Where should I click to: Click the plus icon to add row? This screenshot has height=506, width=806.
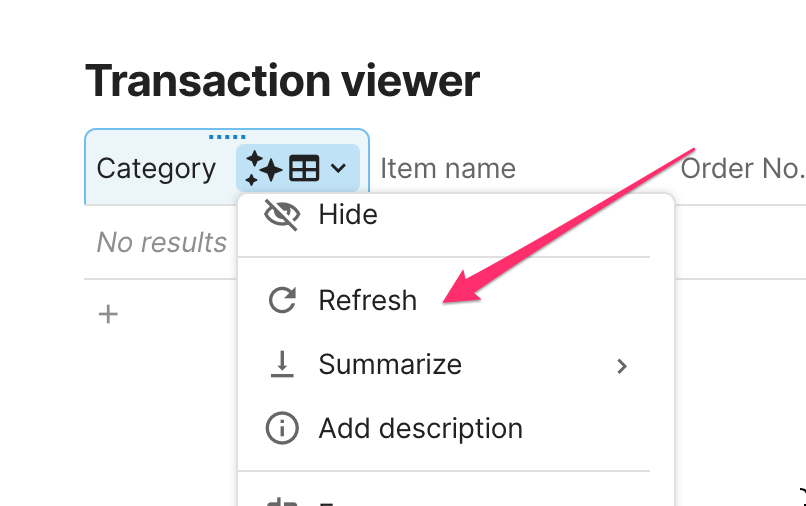(x=108, y=315)
